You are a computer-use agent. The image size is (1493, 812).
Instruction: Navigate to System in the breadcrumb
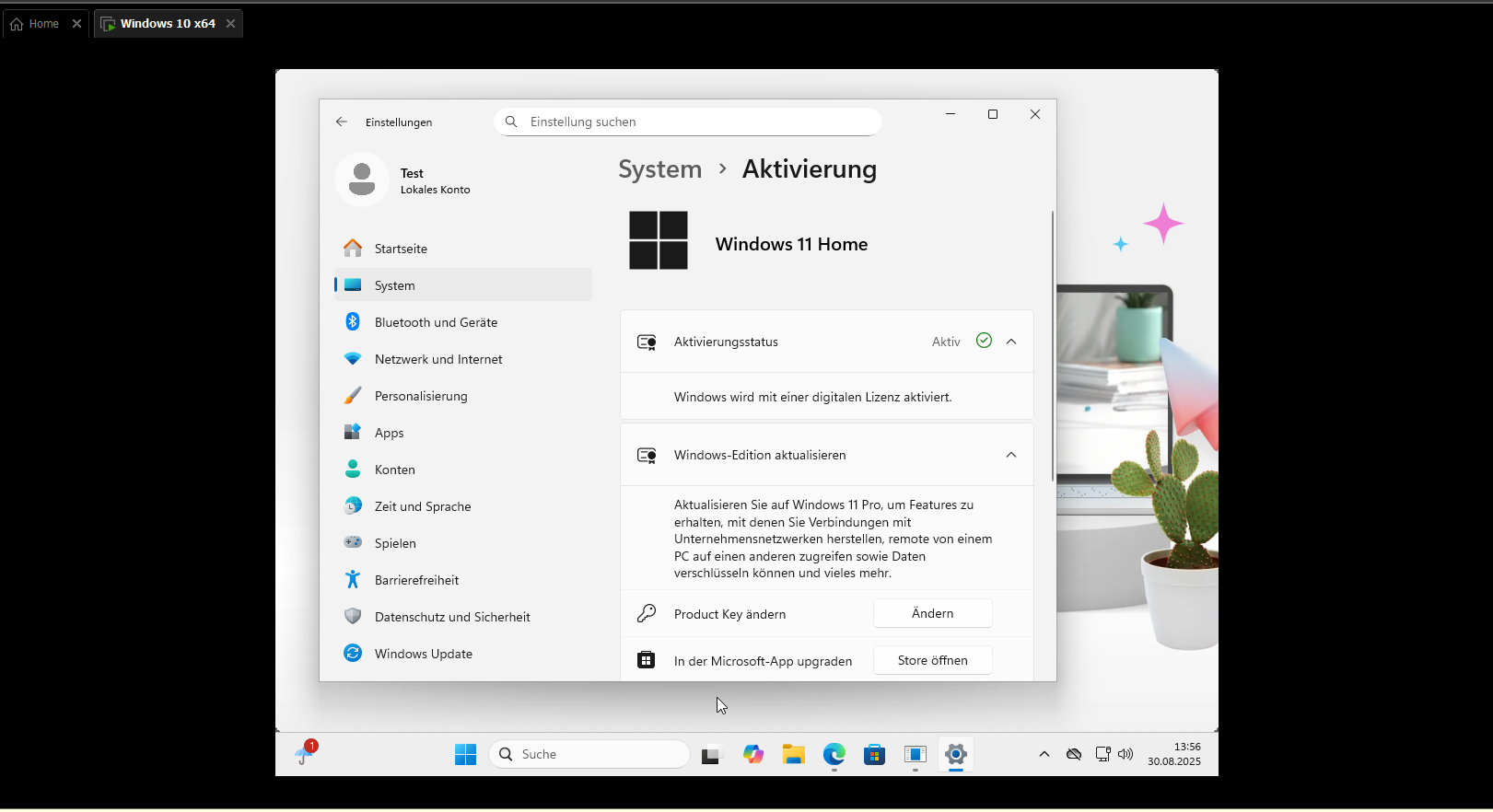tap(659, 169)
